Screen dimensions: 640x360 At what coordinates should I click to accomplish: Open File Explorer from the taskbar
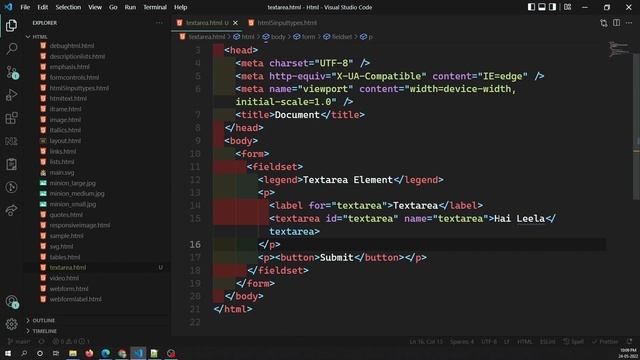pos(73,353)
